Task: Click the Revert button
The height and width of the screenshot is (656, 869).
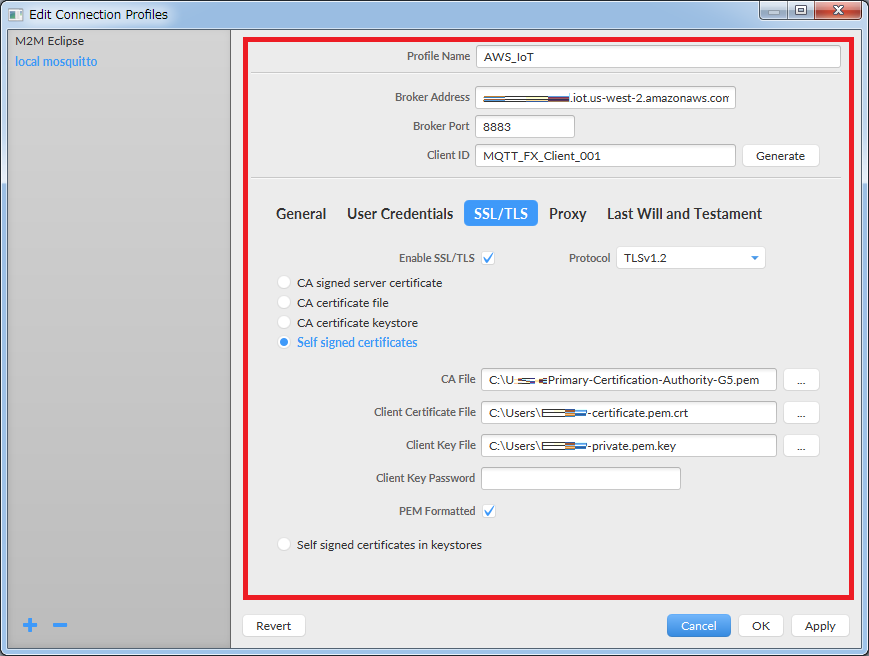Action: click(273, 626)
